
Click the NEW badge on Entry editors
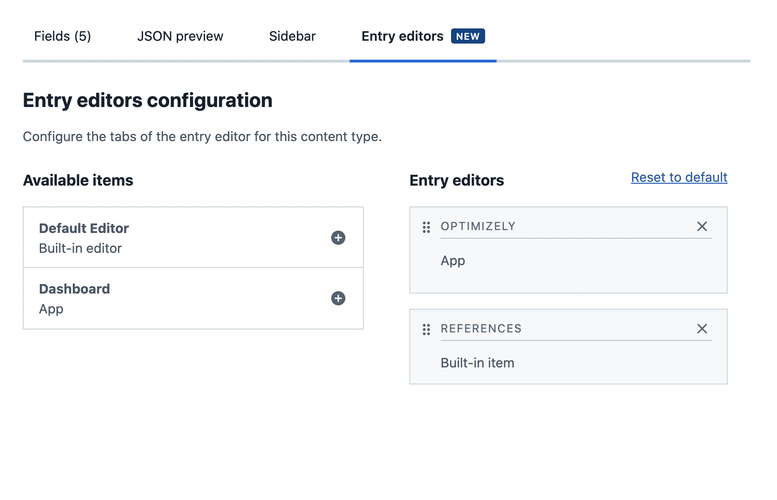point(468,36)
